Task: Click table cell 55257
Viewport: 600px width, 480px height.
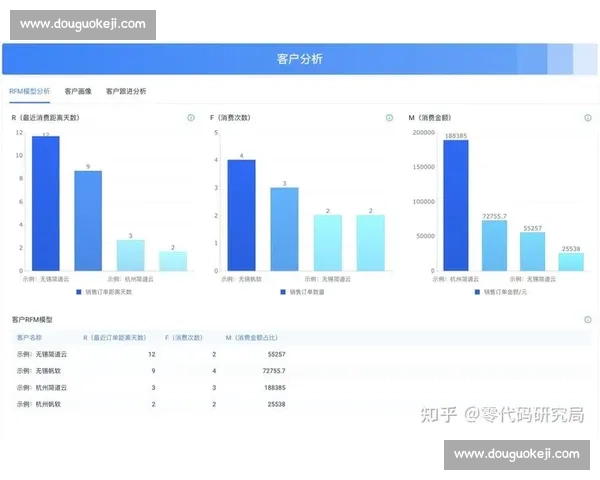Action: (277, 354)
